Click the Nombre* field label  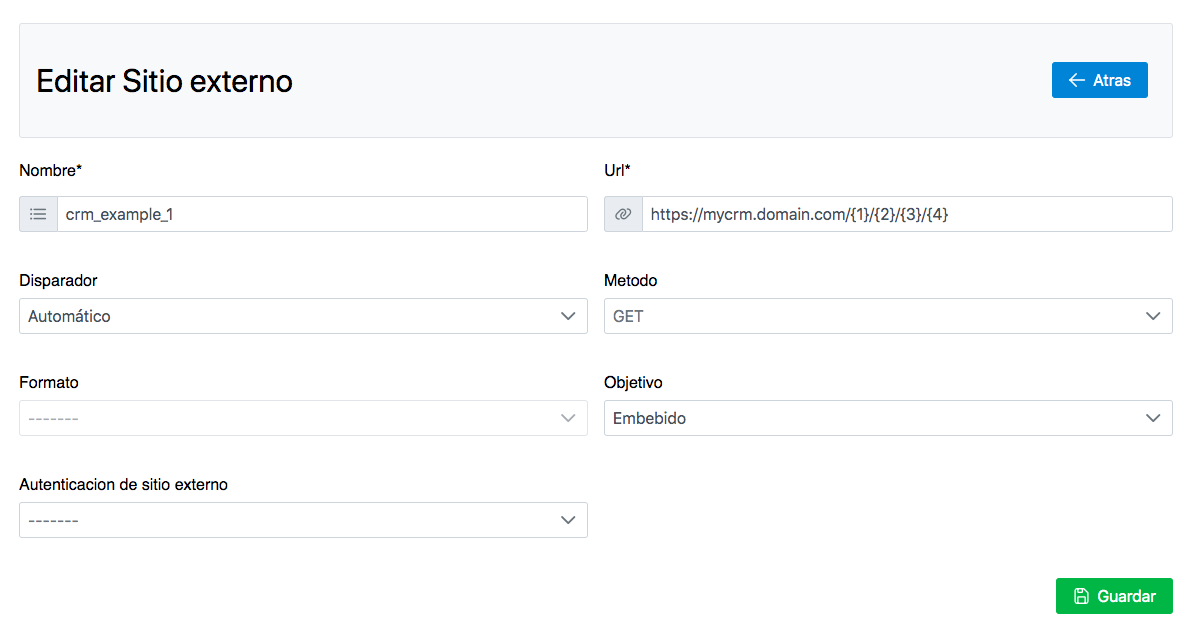point(50,171)
